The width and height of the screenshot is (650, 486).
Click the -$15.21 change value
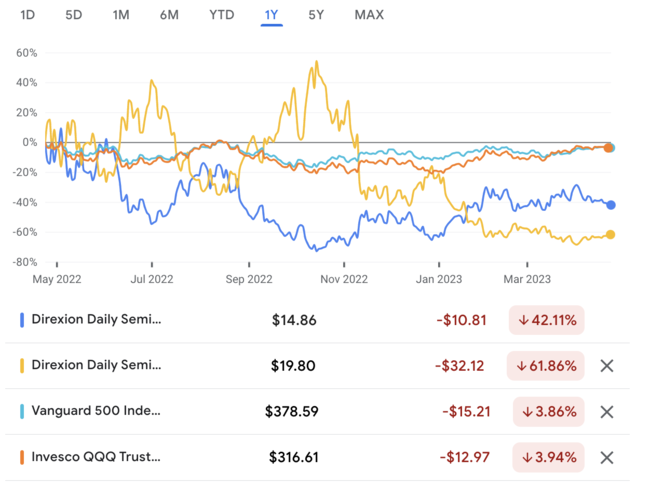tap(466, 412)
